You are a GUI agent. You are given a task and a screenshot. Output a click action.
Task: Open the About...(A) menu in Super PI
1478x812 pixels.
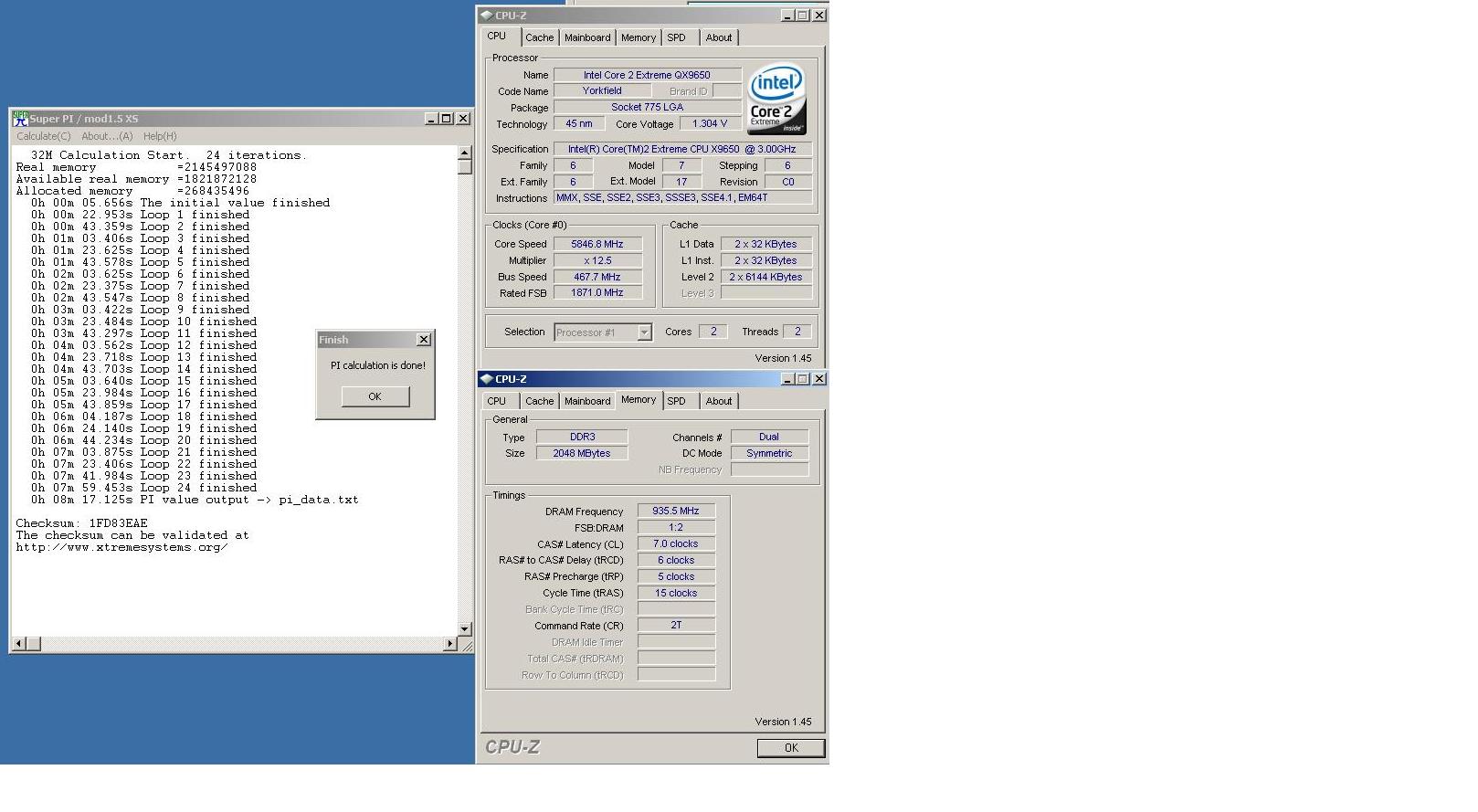click(107, 136)
